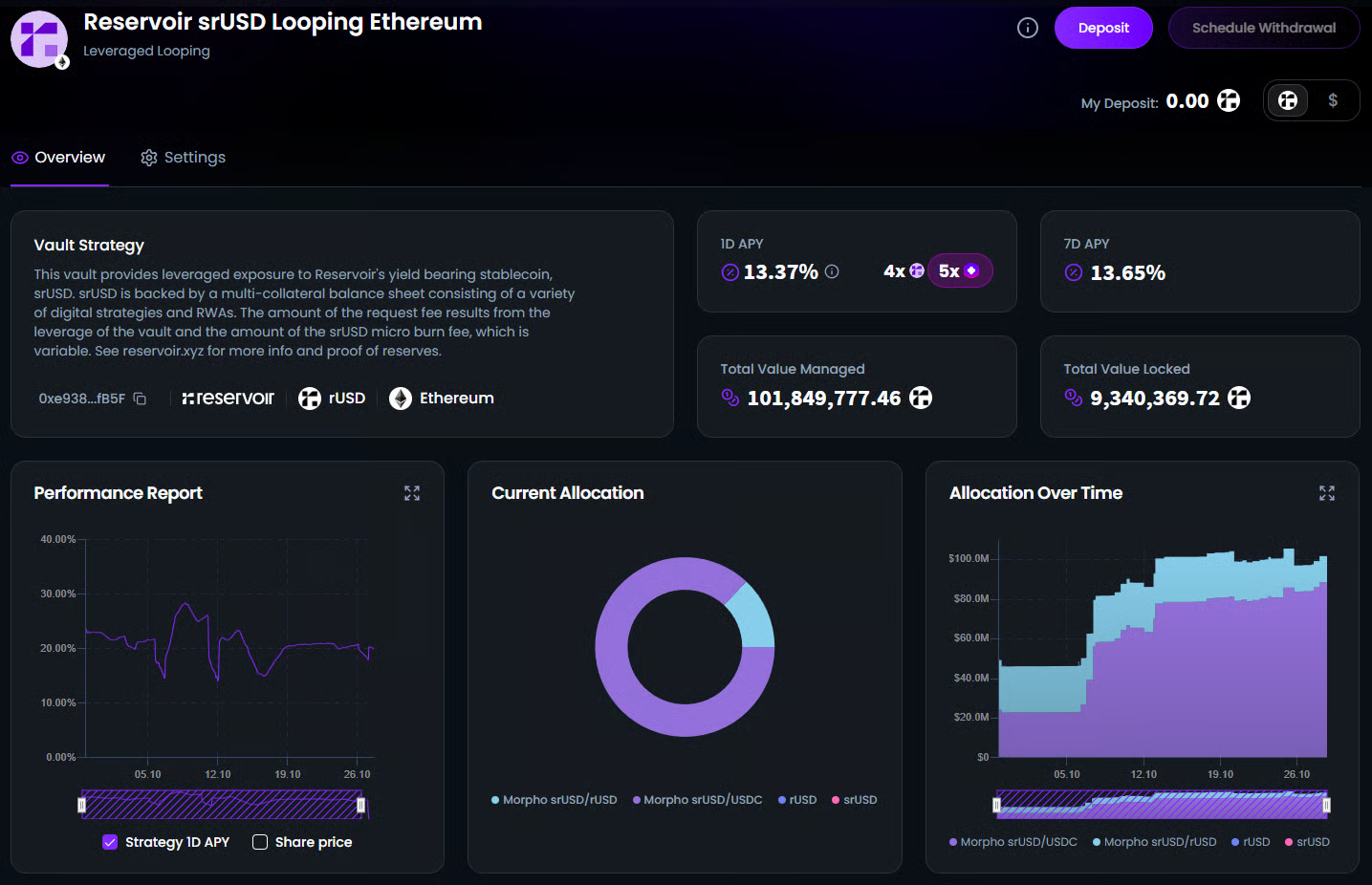Switch to the Overview tab
The image size is (1372, 885).
pyautogui.click(x=59, y=158)
